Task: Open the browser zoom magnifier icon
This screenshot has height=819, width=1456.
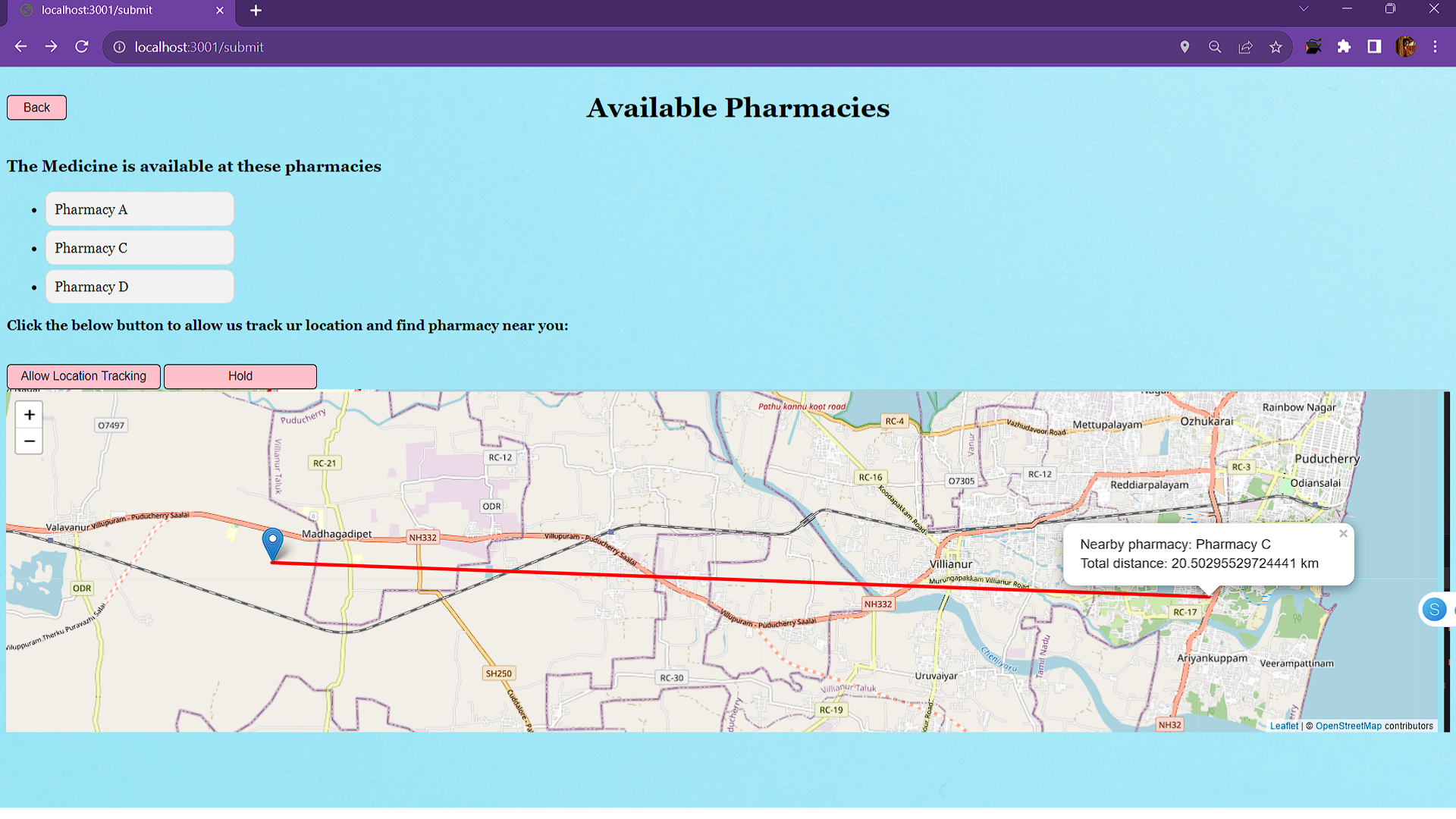Action: [x=1215, y=47]
